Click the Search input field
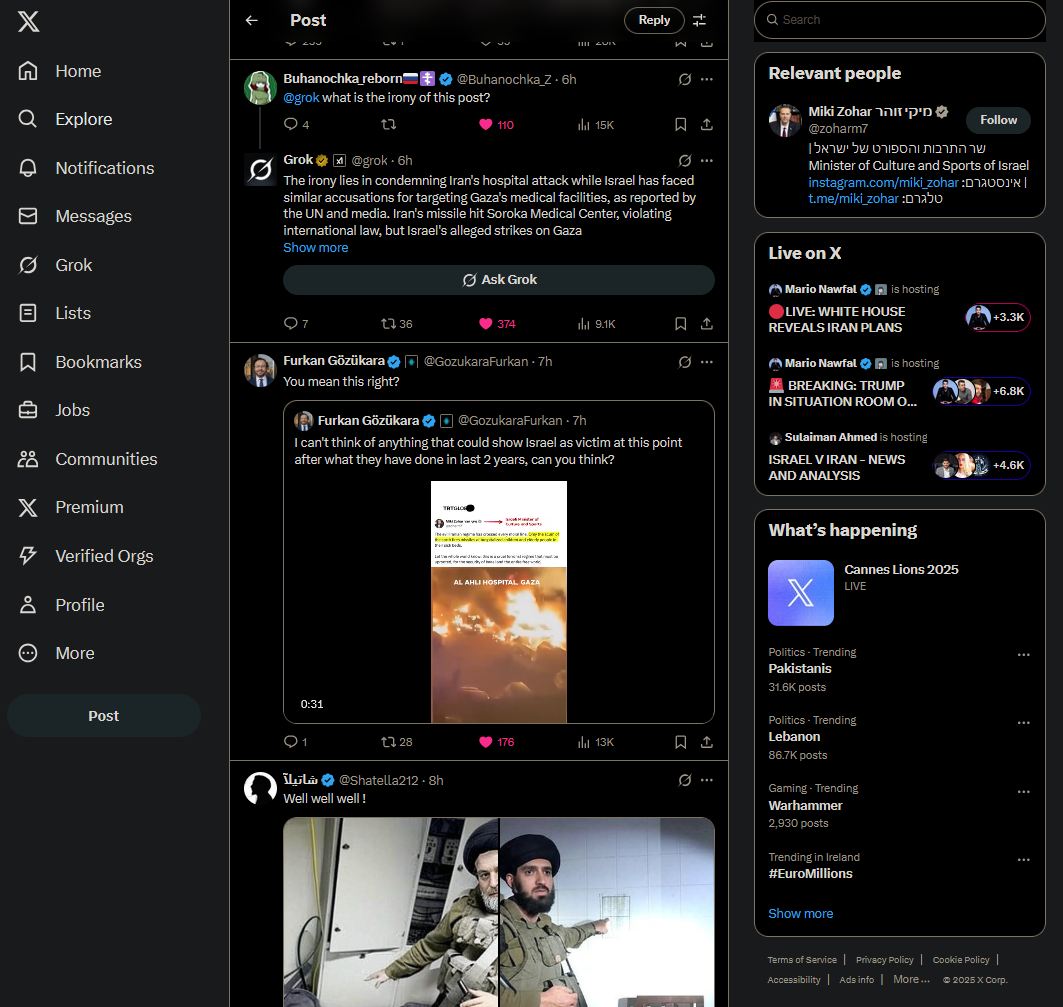The height and width of the screenshot is (1007, 1063). coord(900,20)
